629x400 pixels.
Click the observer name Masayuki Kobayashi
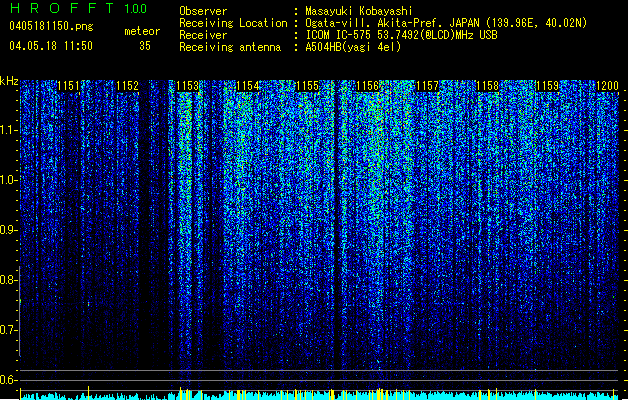pyautogui.click(x=359, y=11)
